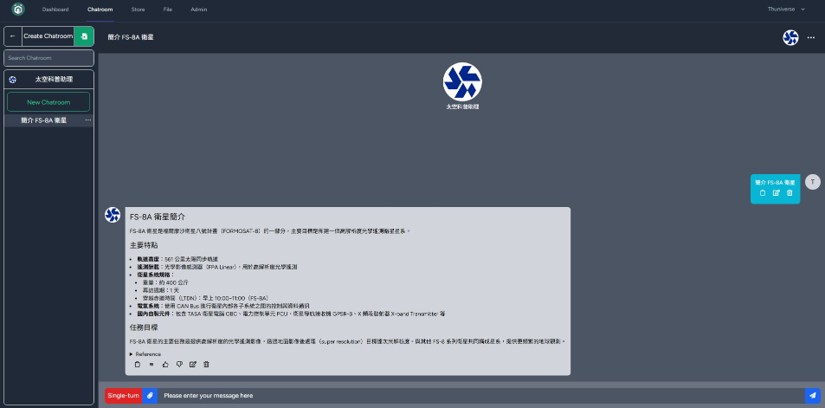Click the thumbs down icon under the response
The height and width of the screenshot is (408, 825).
coord(179,364)
